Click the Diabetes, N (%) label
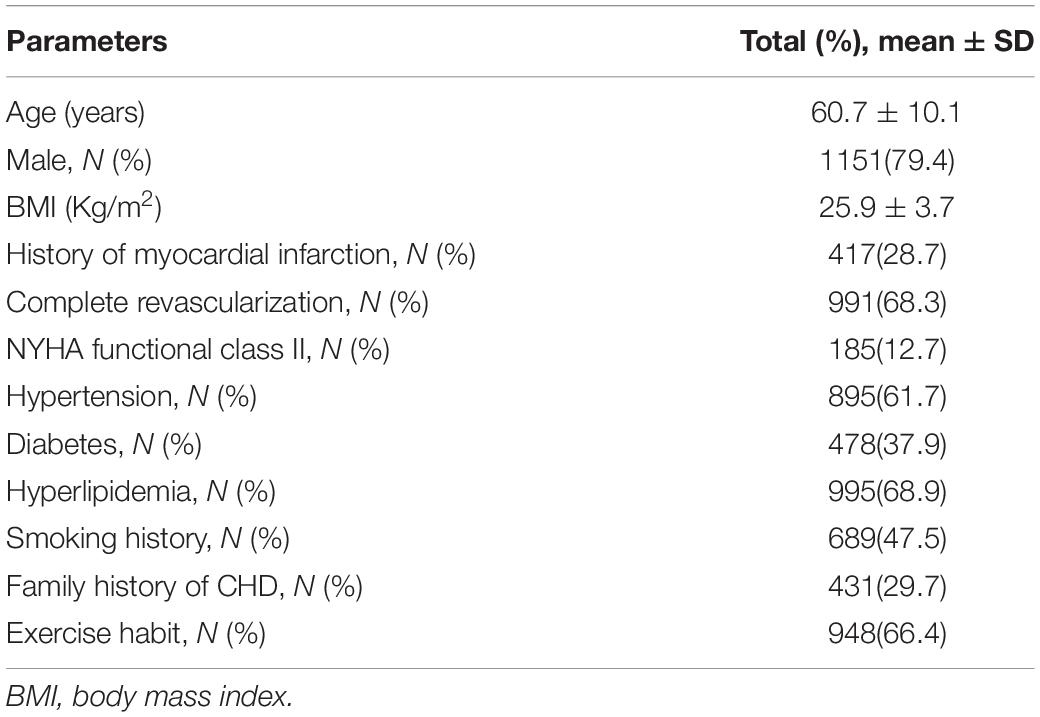The image size is (1040, 717). pyautogui.click(x=103, y=444)
